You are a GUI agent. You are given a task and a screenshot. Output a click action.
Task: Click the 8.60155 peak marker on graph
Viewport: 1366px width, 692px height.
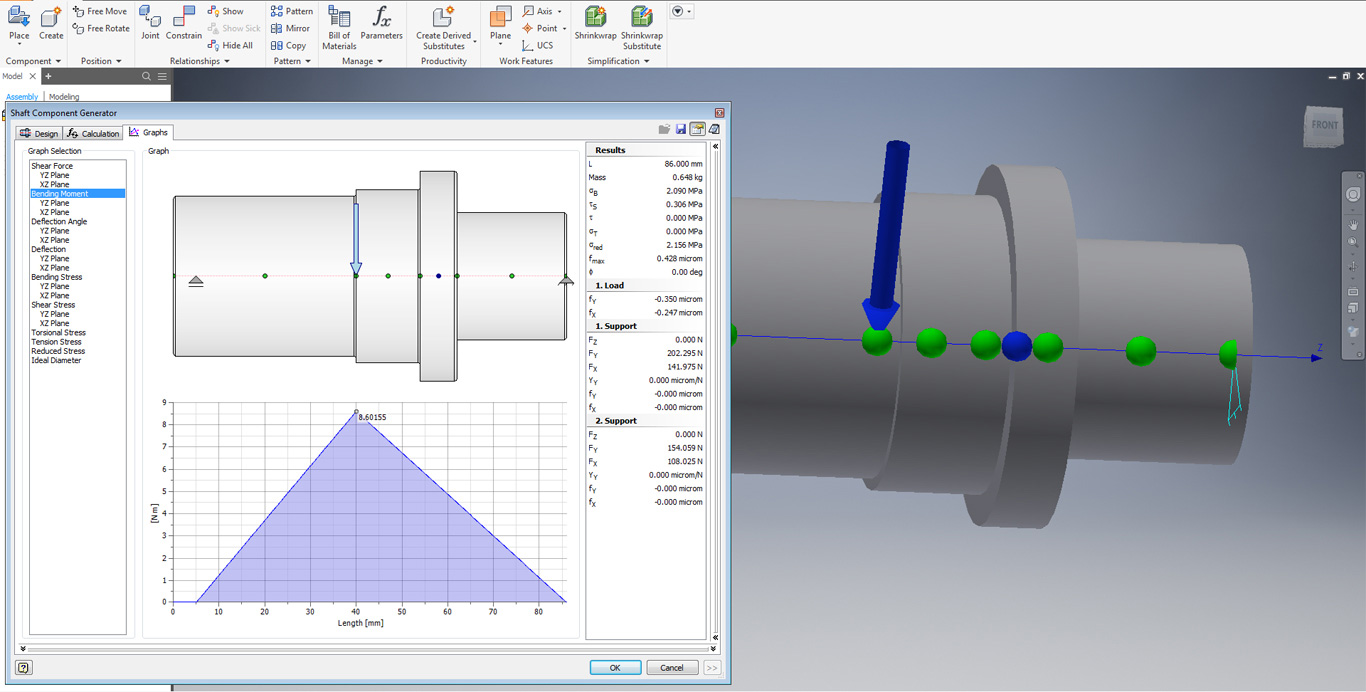356,411
